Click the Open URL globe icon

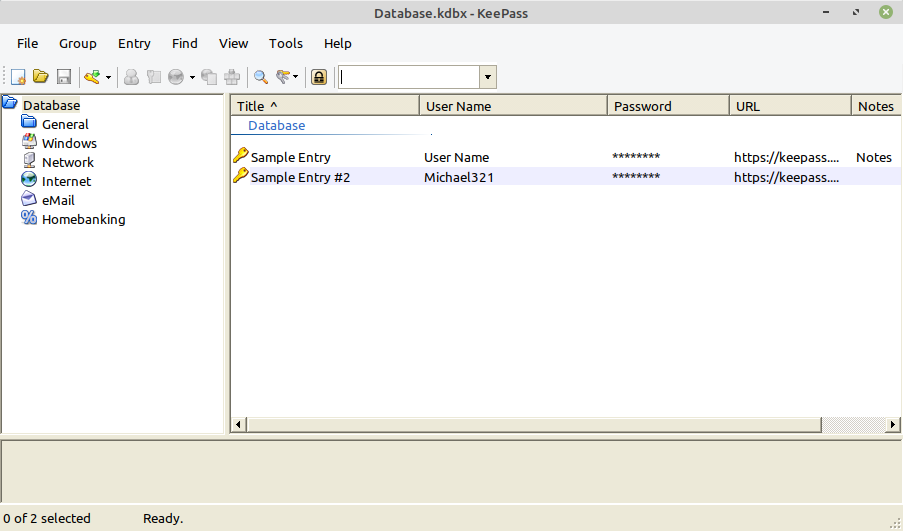[176, 77]
